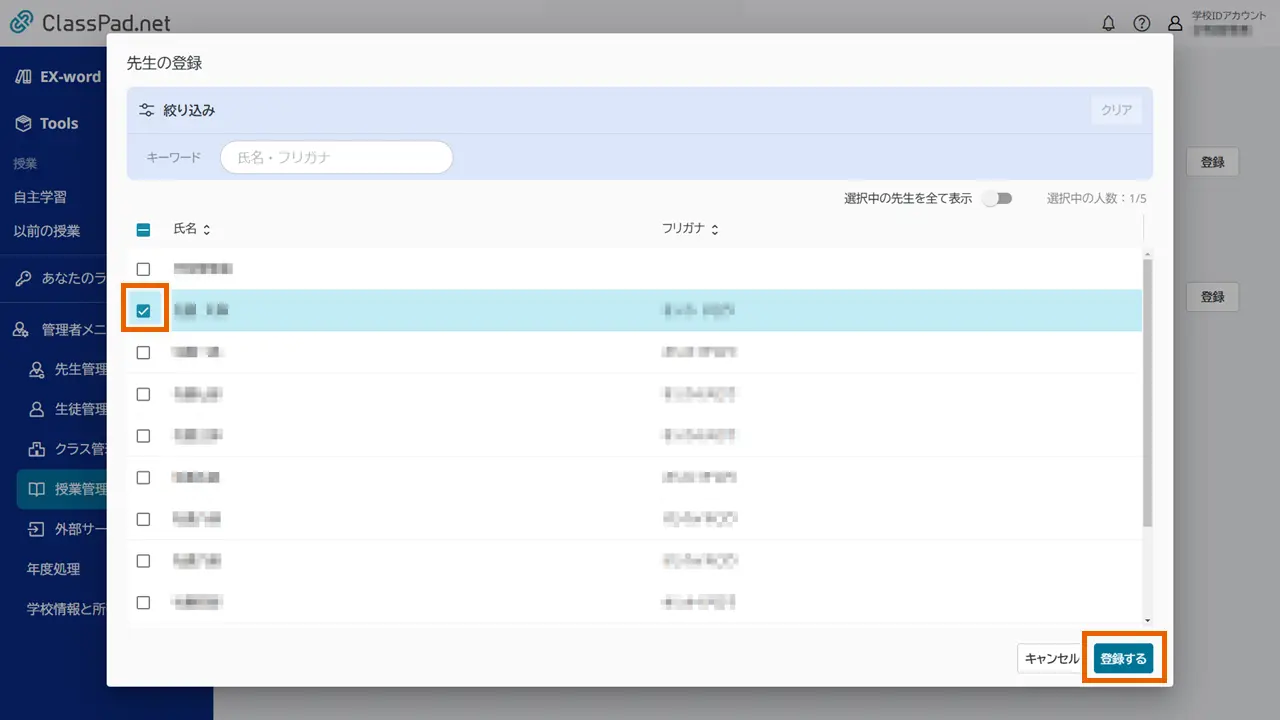Enable 選択中の先生を全て表示 toggle switch
Image resolution: width=1280 pixels, height=720 pixels.
pos(996,198)
